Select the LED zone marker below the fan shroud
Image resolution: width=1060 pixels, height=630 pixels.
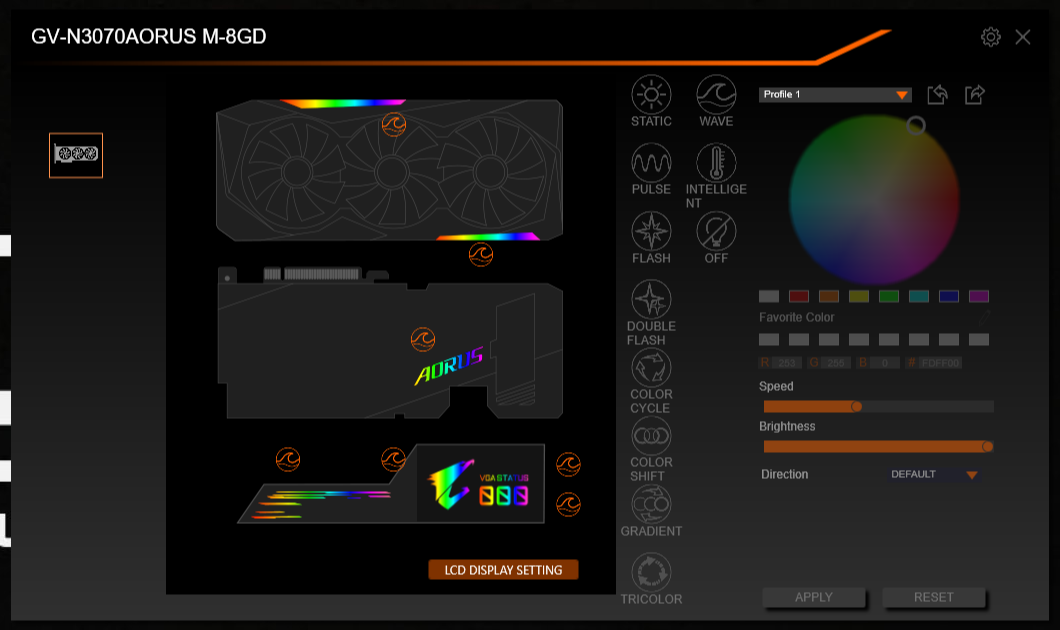[481, 255]
